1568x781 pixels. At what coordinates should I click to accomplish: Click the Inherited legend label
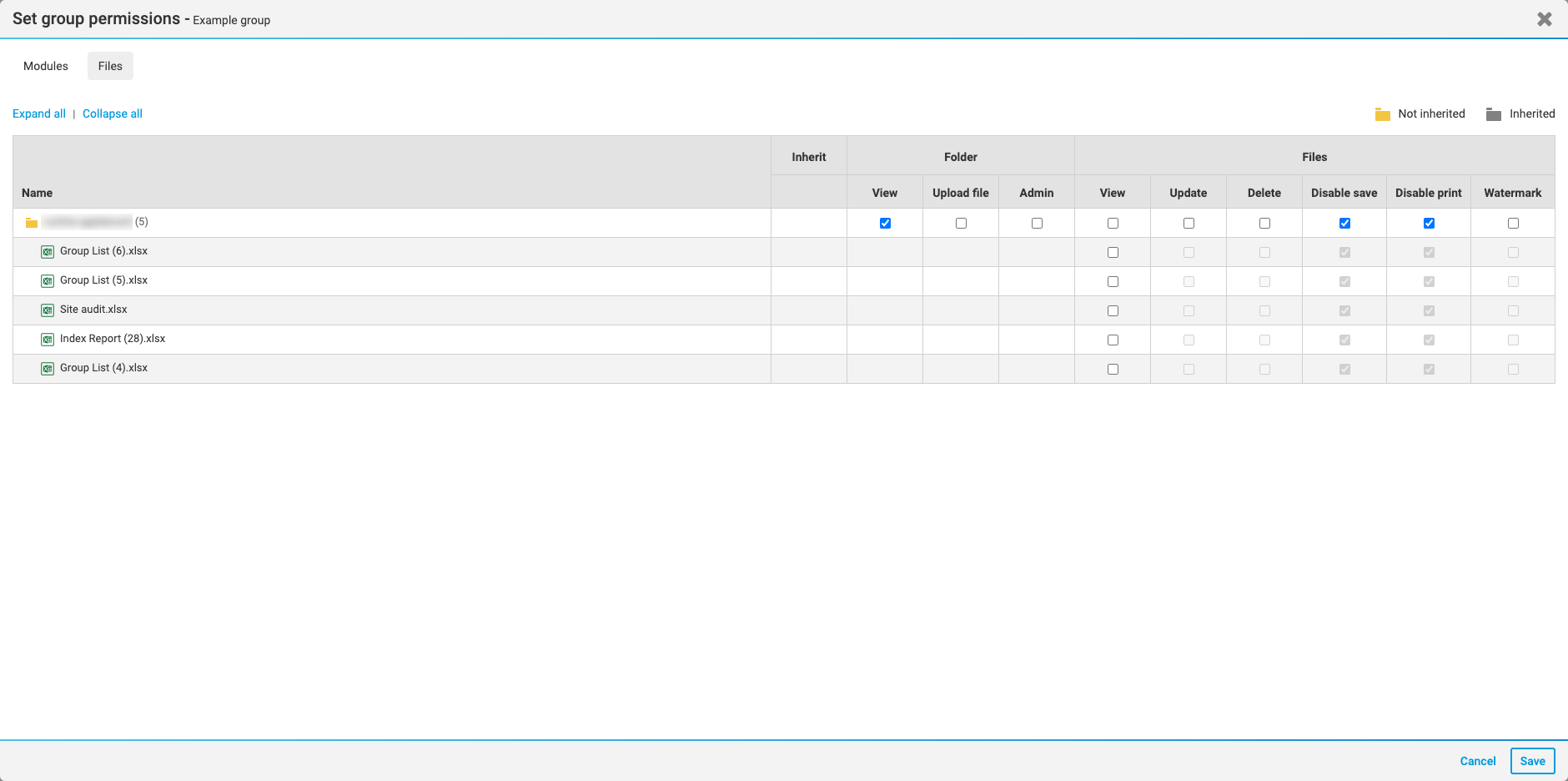coord(1532,113)
